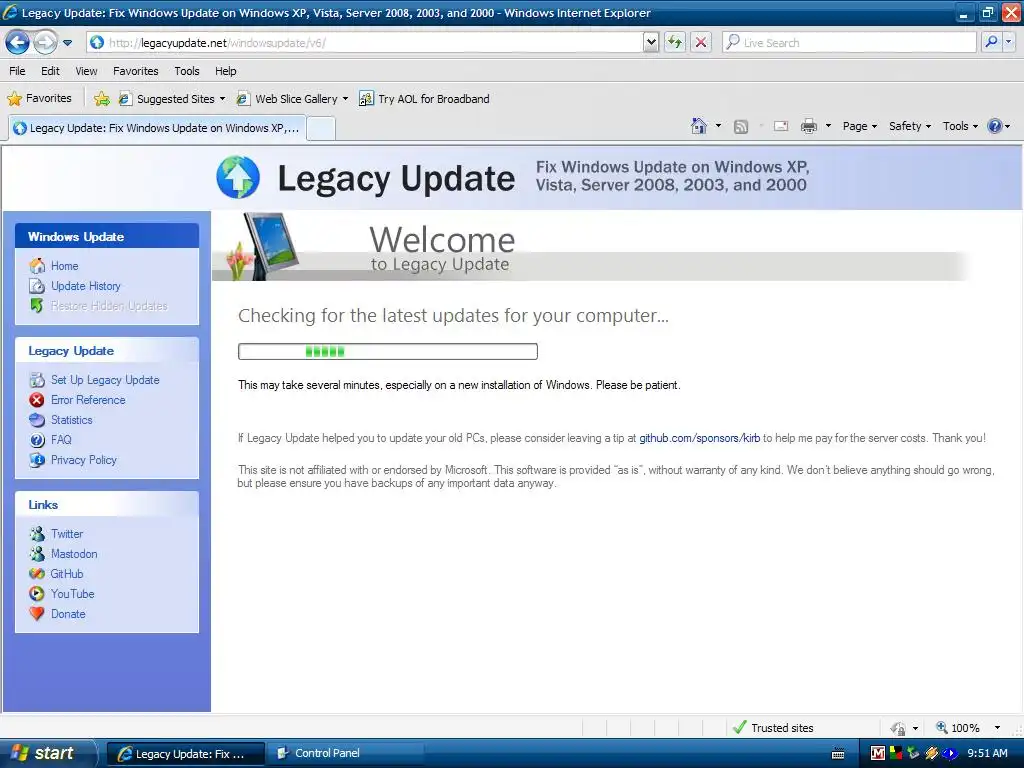Open the Tools command bar menu
Image resolution: width=1024 pixels, height=768 pixels.
click(960, 126)
